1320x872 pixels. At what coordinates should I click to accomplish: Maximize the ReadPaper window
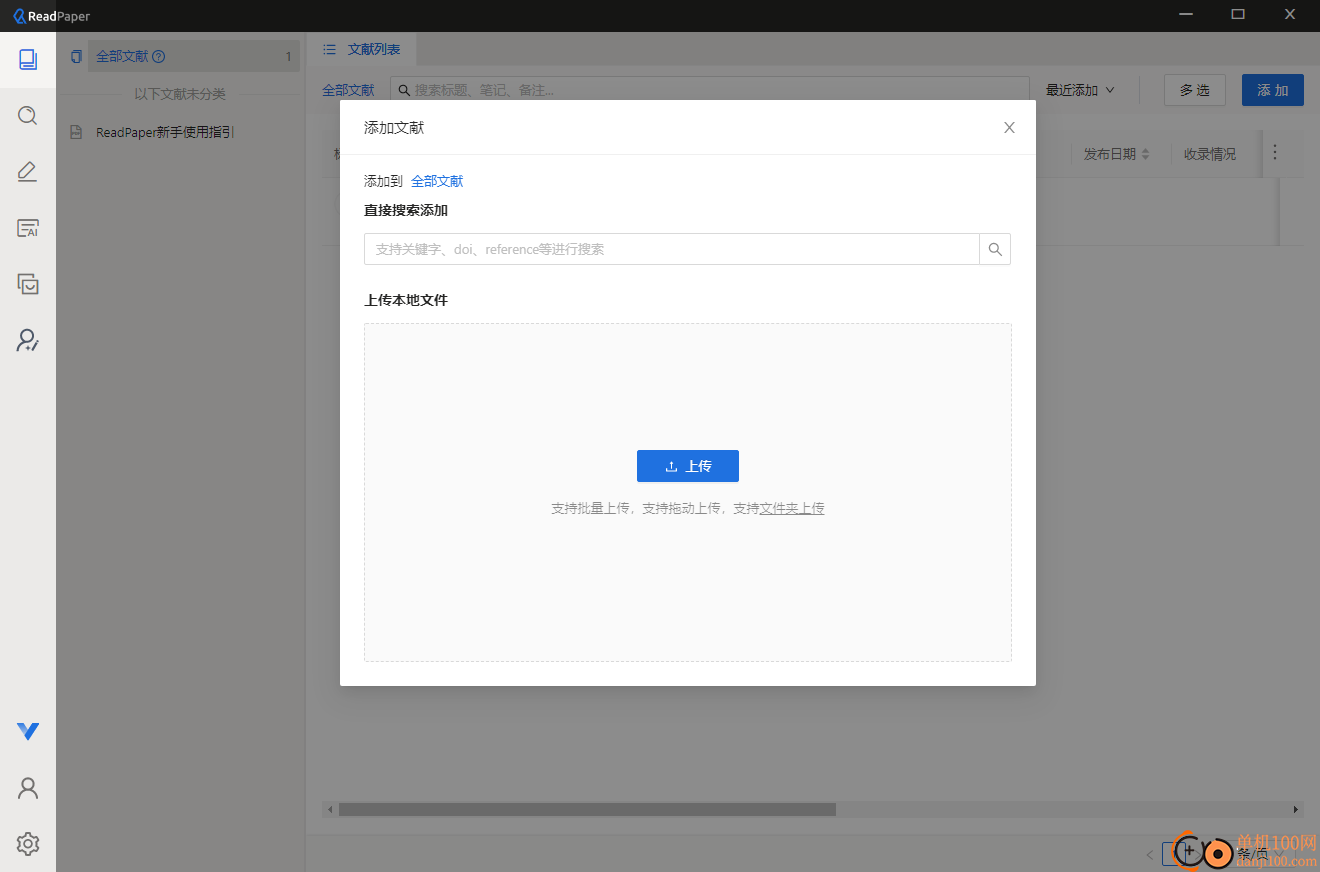(1238, 14)
